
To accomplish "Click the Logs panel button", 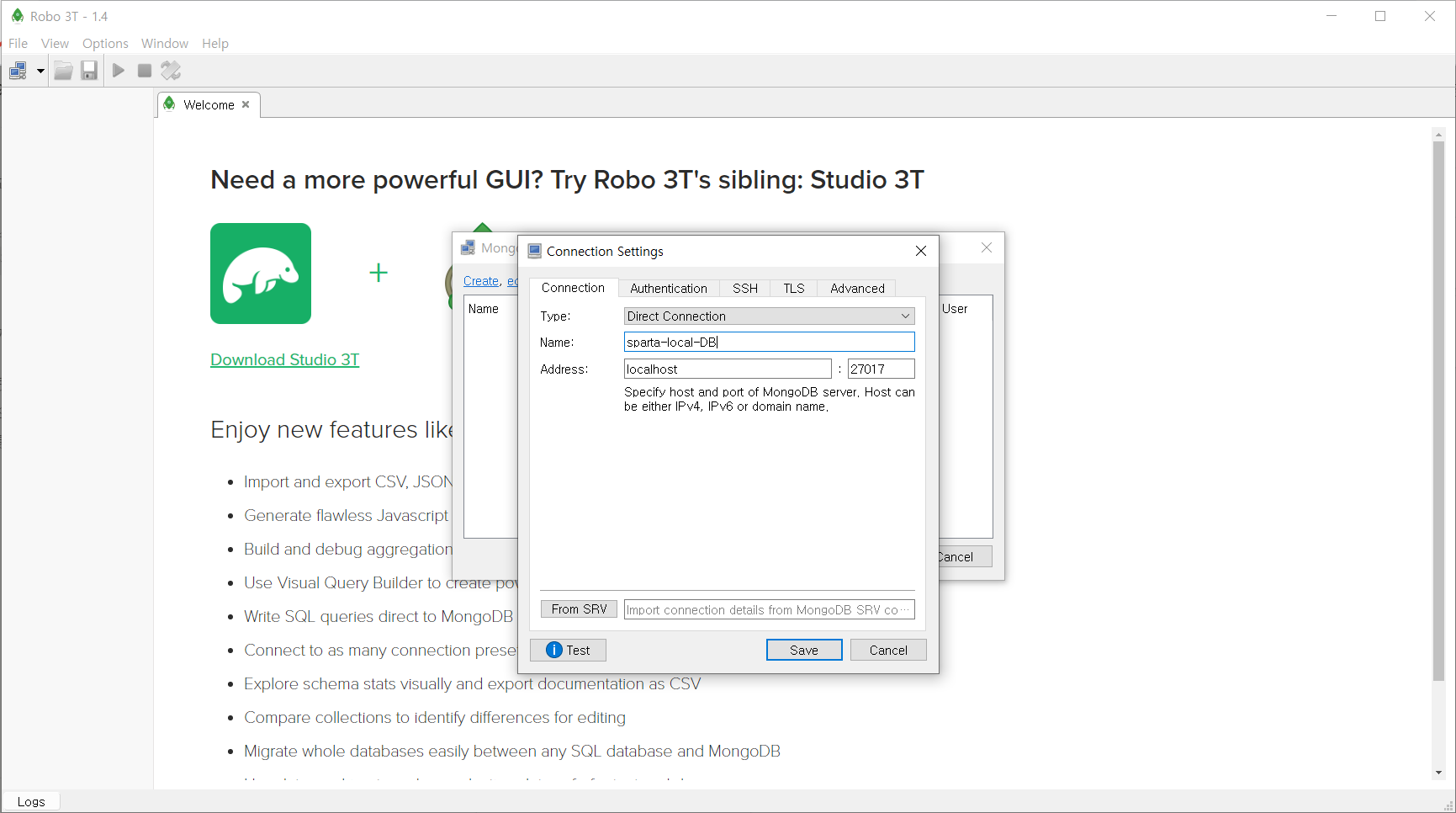I will point(31,801).
